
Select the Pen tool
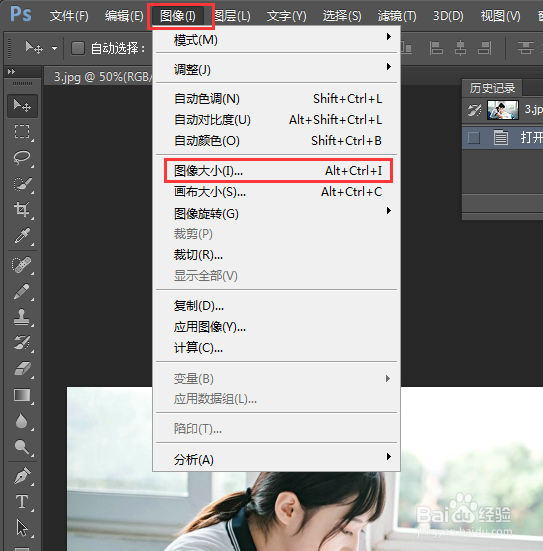(22, 476)
